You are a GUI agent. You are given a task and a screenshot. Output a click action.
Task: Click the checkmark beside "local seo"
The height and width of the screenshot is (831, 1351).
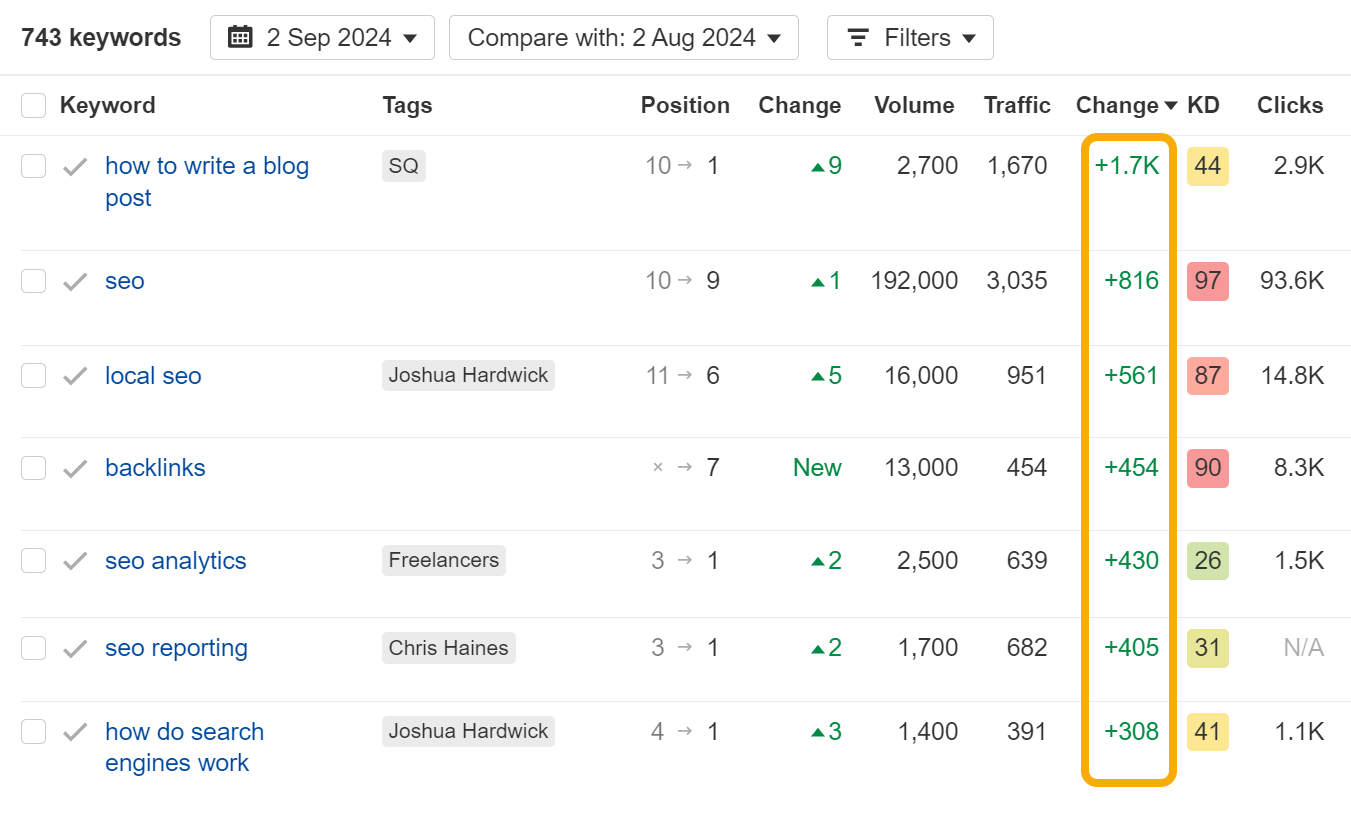click(74, 375)
